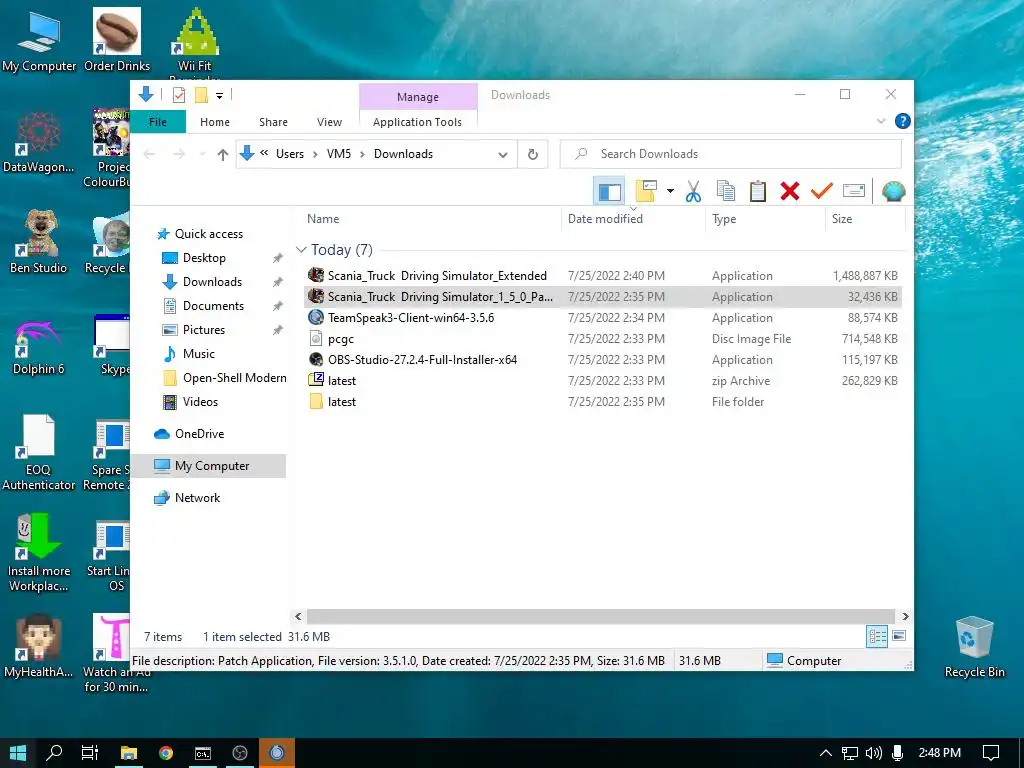Sort by Size column header
Screen dimensions: 1024x768
865,219
